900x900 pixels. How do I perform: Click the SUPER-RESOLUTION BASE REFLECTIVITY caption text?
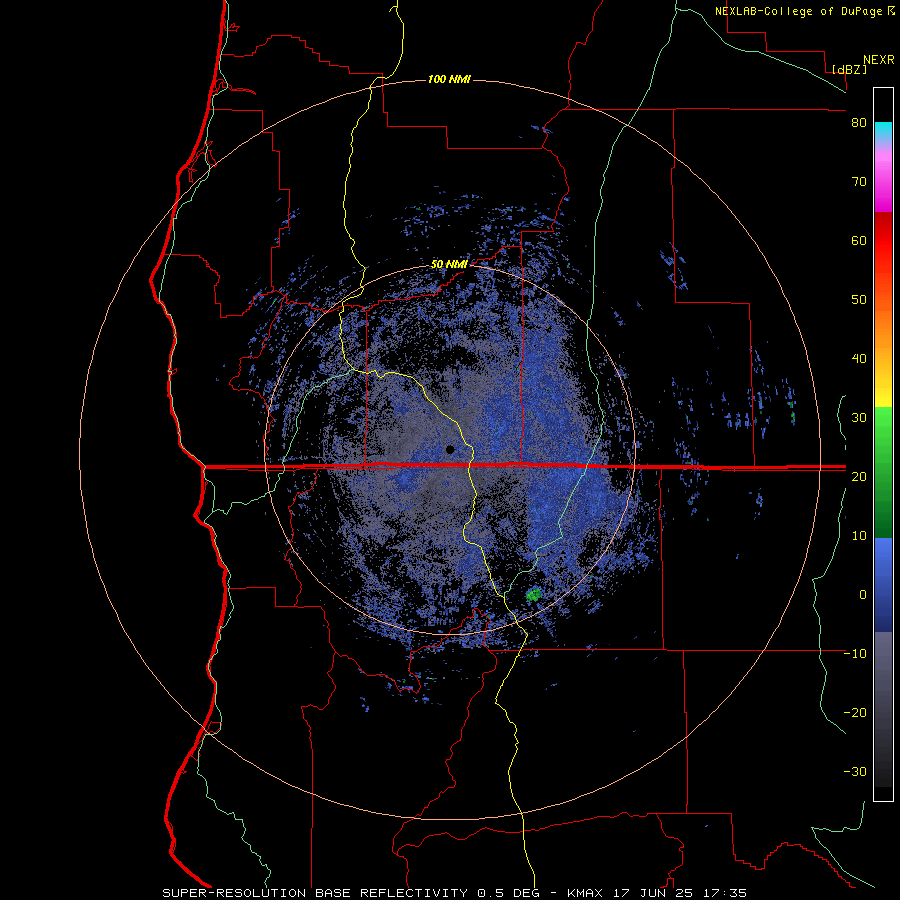[x=315, y=893]
